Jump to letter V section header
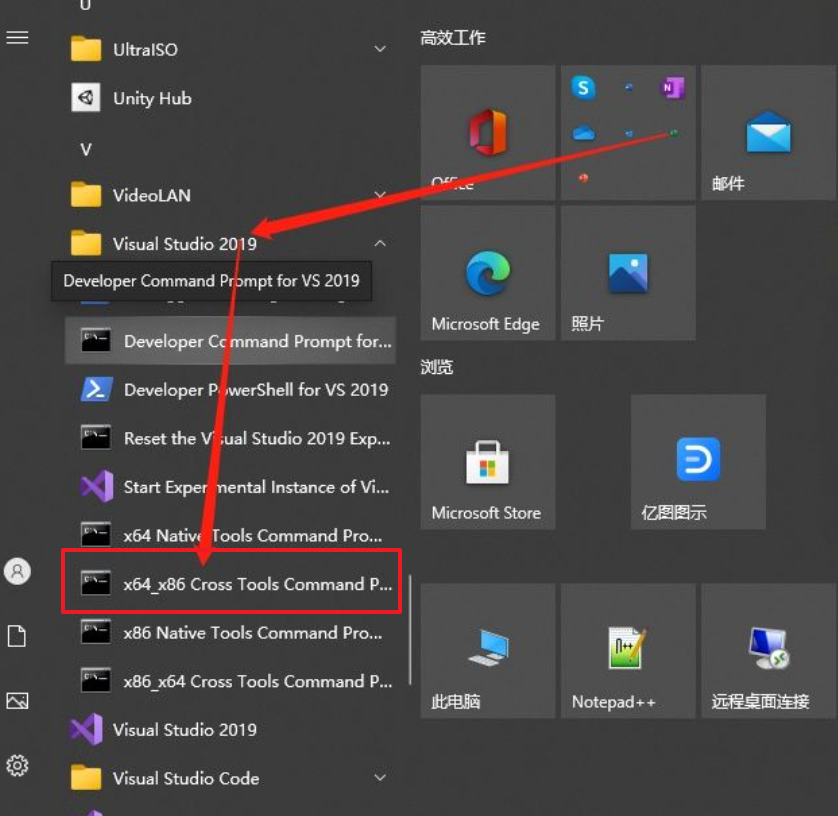This screenshot has height=816, width=838. 86,149
